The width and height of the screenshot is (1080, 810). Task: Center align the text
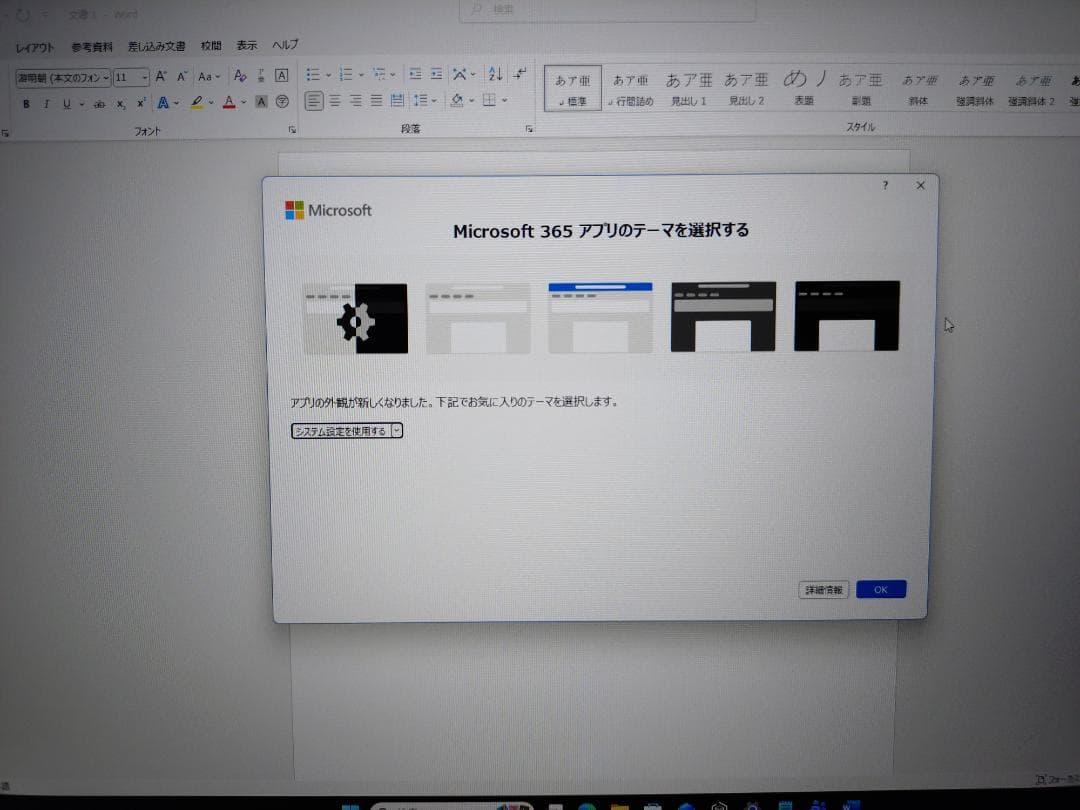coord(335,101)
